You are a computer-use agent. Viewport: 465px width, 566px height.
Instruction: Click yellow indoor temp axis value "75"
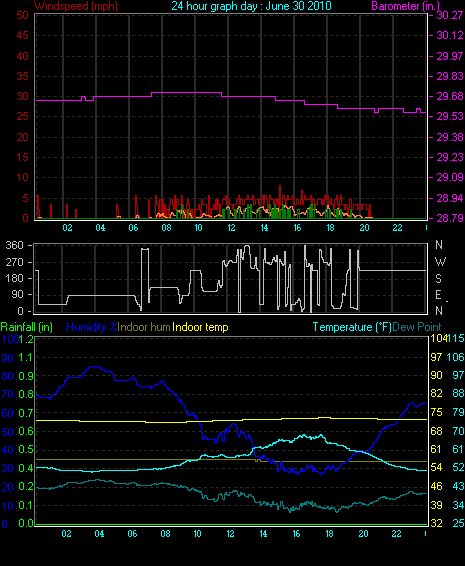pyautogui.click(x=436, y=412)
